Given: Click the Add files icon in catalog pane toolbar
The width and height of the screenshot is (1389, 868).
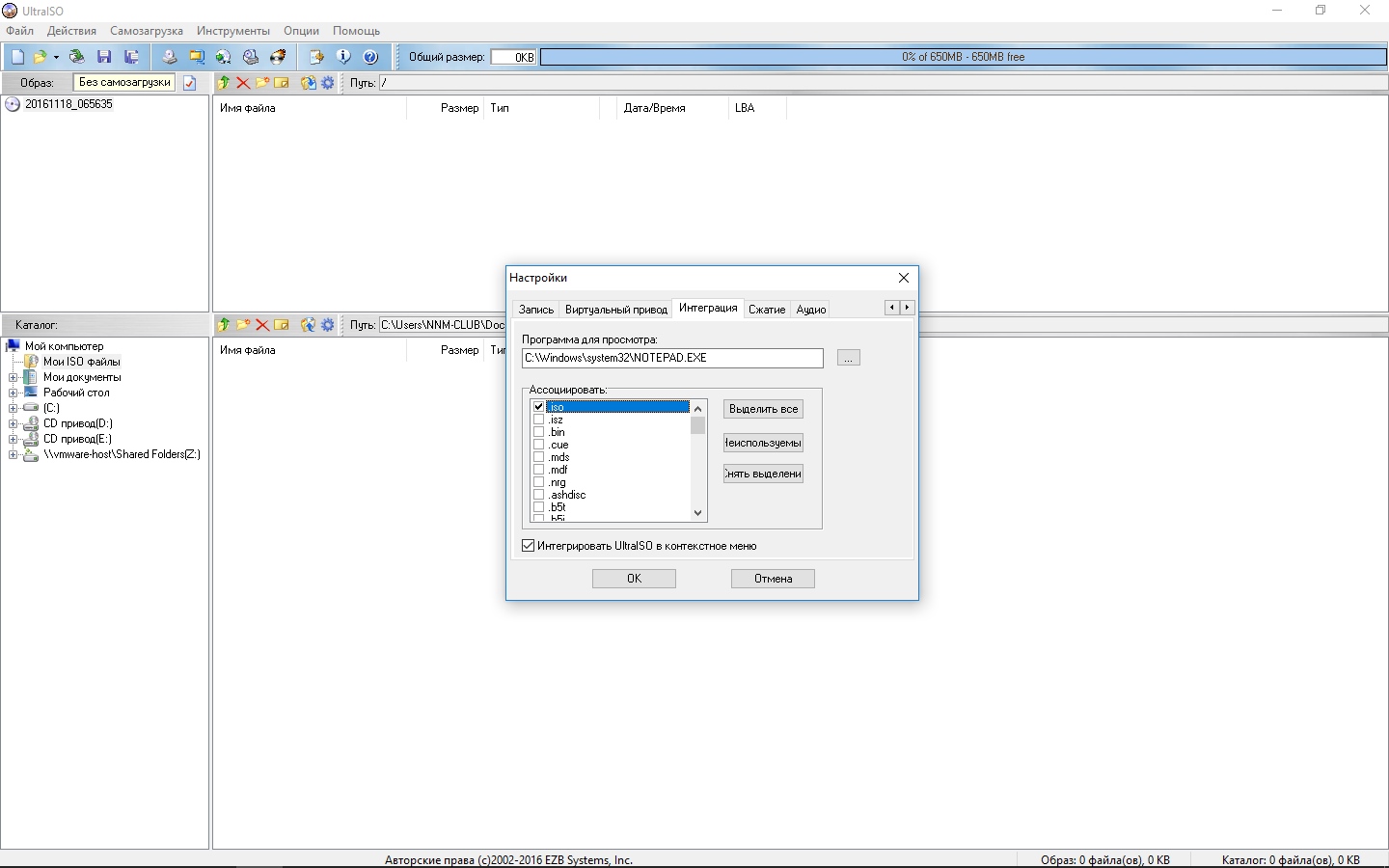Looking at the screenshot, I should (309, 325).
